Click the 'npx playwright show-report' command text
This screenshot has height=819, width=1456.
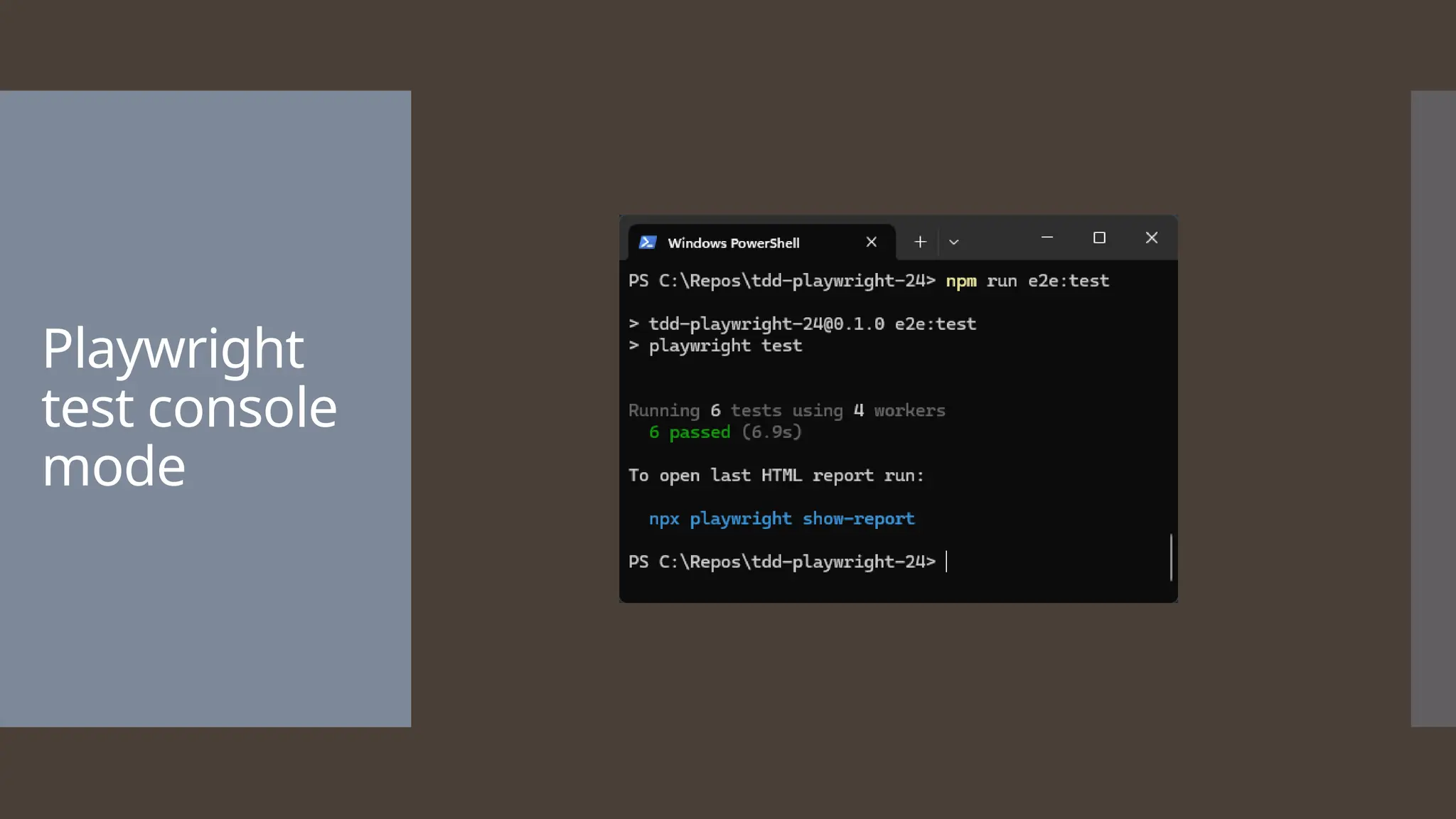tap(781, 519)
